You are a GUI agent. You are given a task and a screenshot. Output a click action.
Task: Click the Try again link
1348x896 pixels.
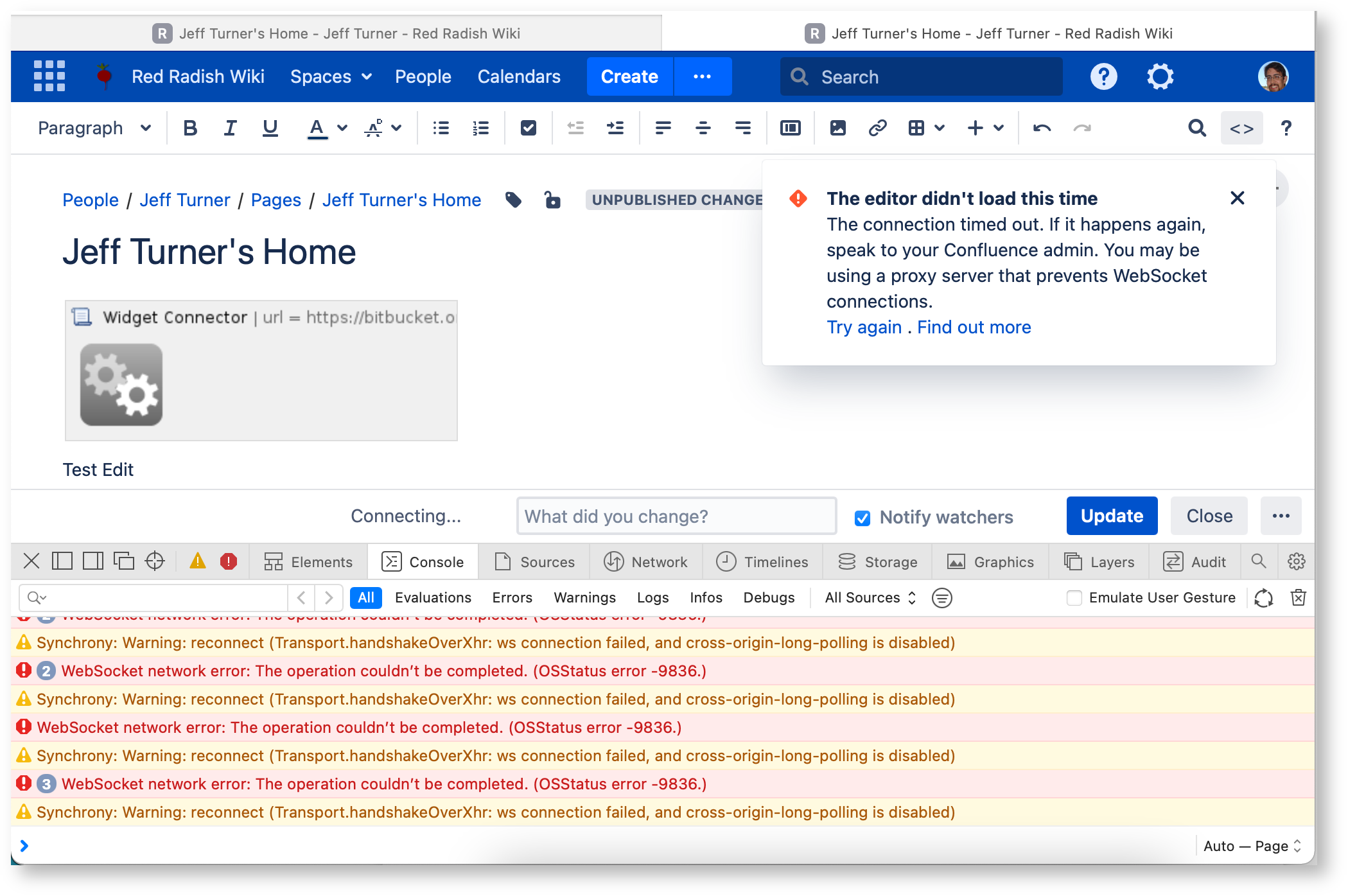pos(864,327)
